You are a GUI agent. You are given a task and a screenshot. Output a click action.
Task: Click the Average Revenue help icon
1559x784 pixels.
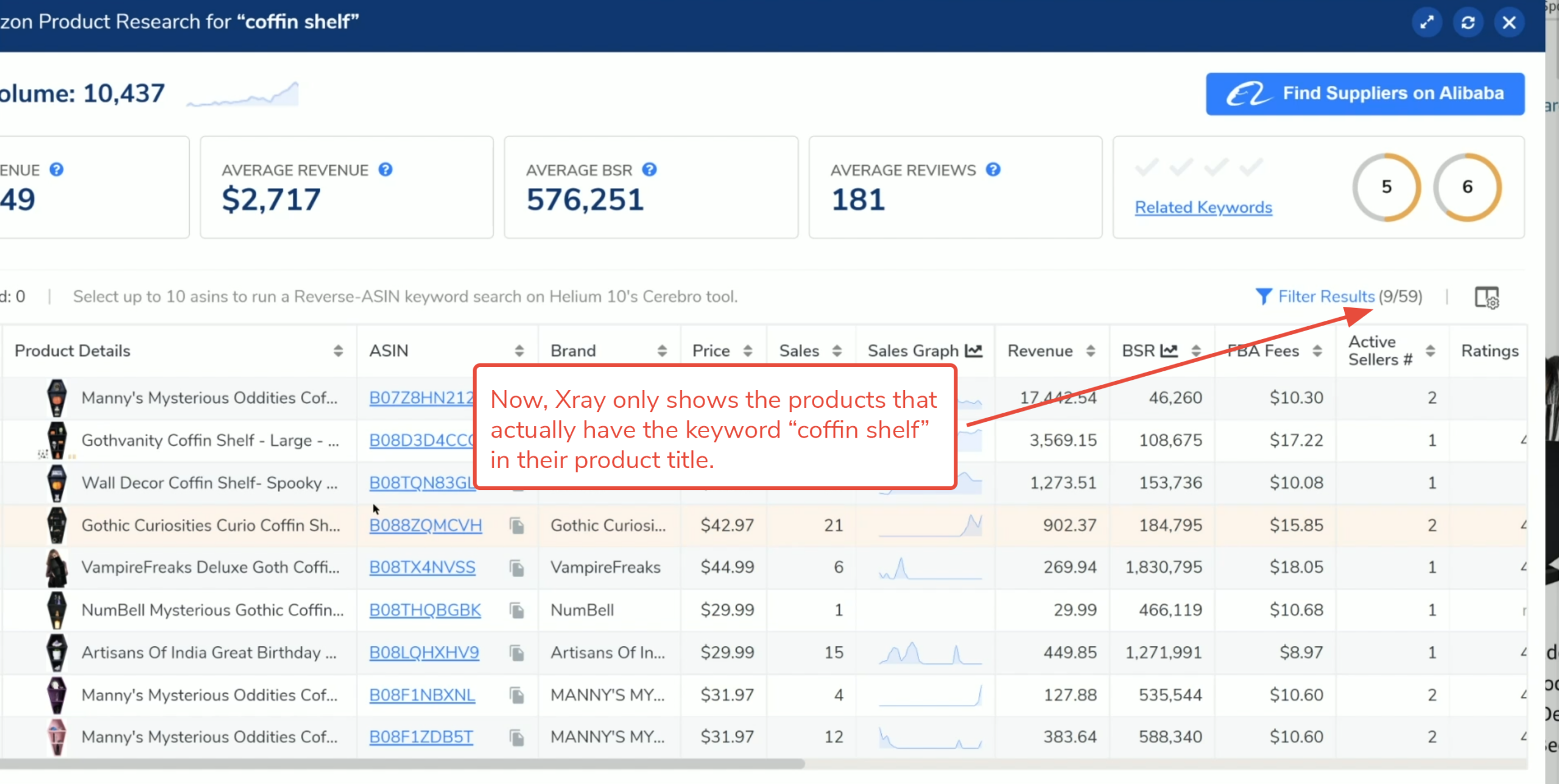point(385,170)
